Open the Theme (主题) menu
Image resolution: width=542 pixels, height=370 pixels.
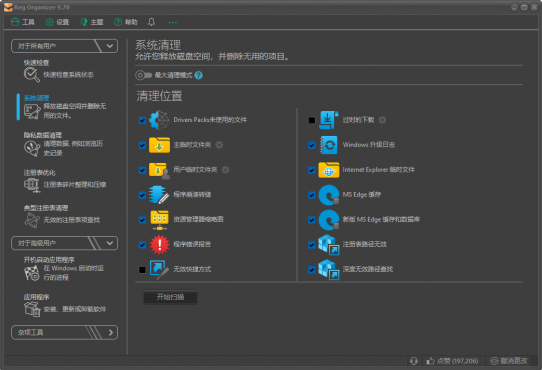91,22
